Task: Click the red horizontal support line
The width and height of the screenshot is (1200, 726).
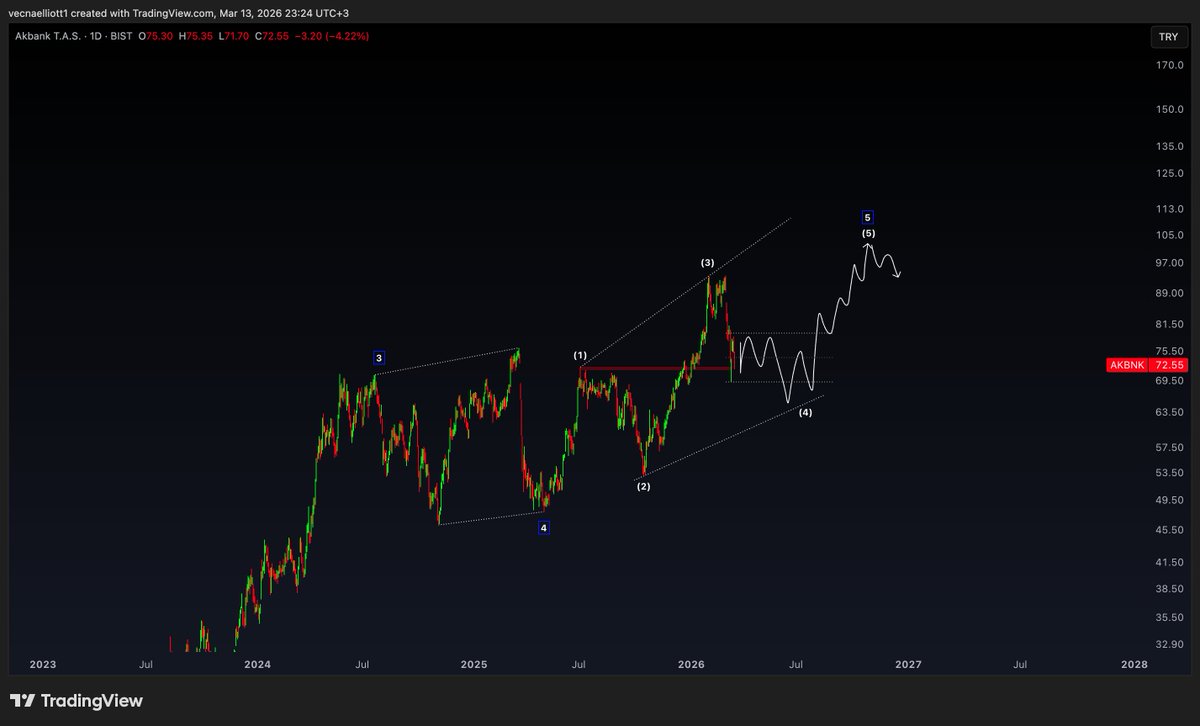Action: tap(656, 368)
